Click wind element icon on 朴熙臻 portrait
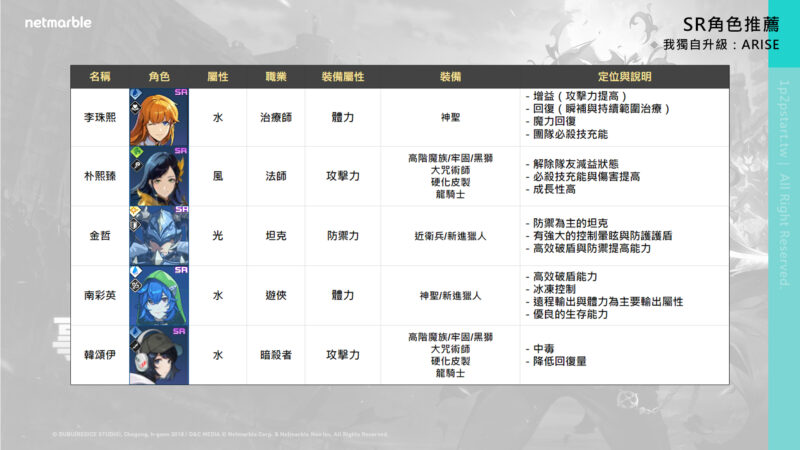This screenshot has height=450, width=800. [x=136, y=152]
